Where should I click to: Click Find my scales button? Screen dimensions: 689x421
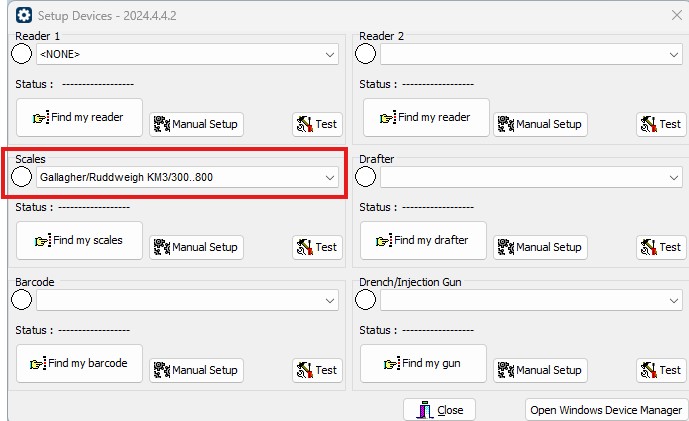80,240
